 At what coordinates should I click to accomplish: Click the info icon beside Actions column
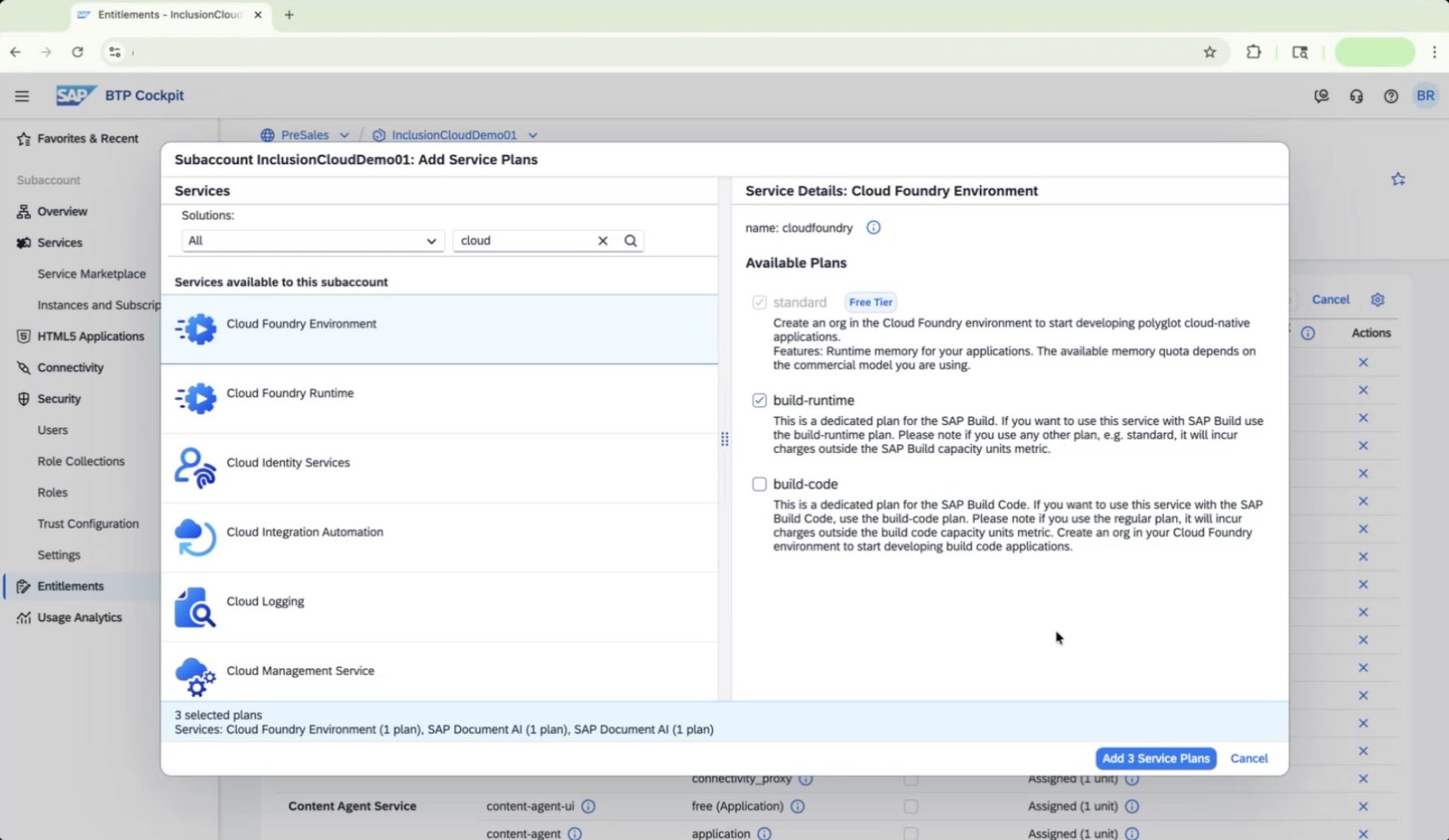1308,333
